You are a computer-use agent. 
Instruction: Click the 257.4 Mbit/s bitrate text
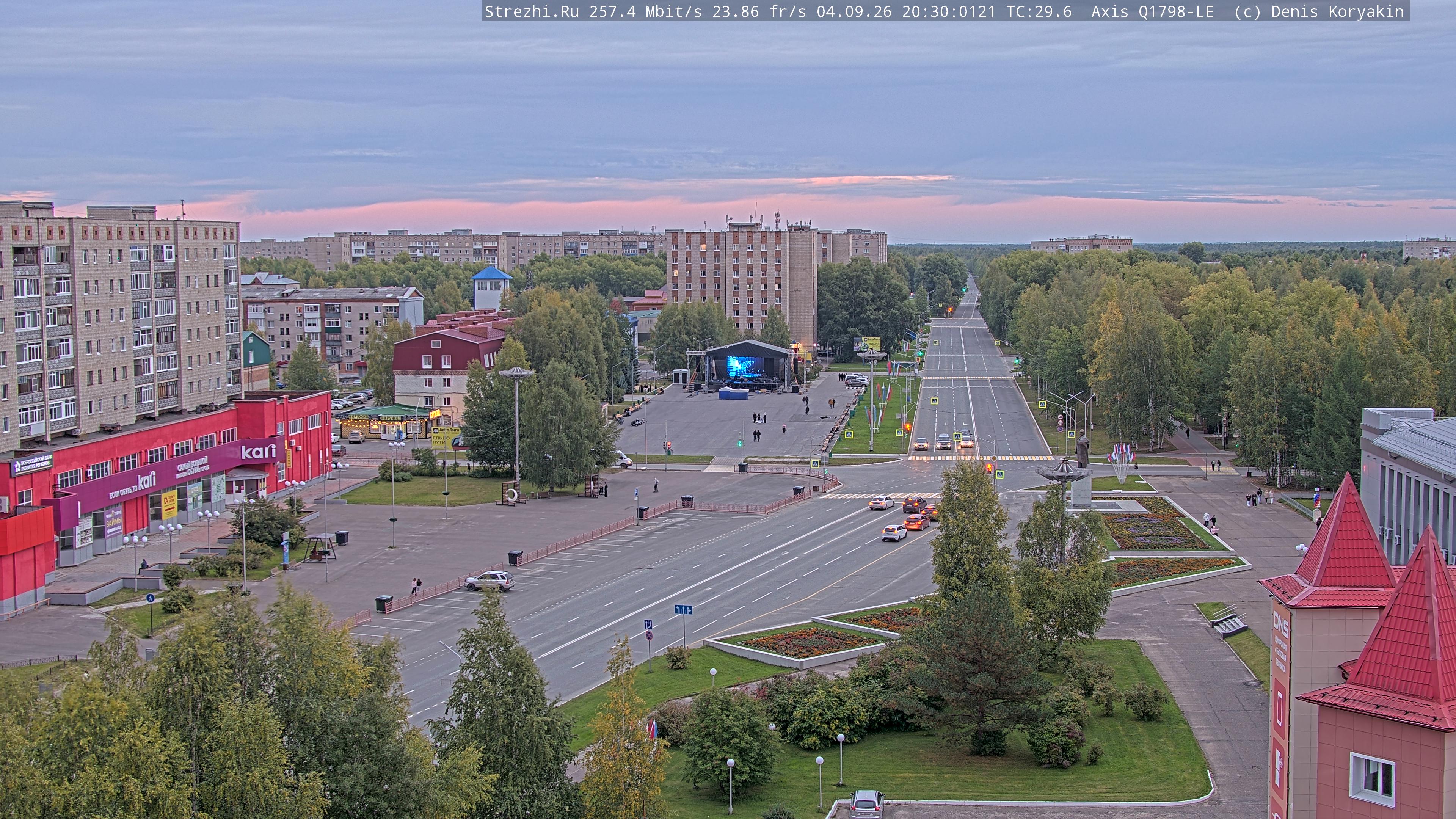[x=645, y=11]
